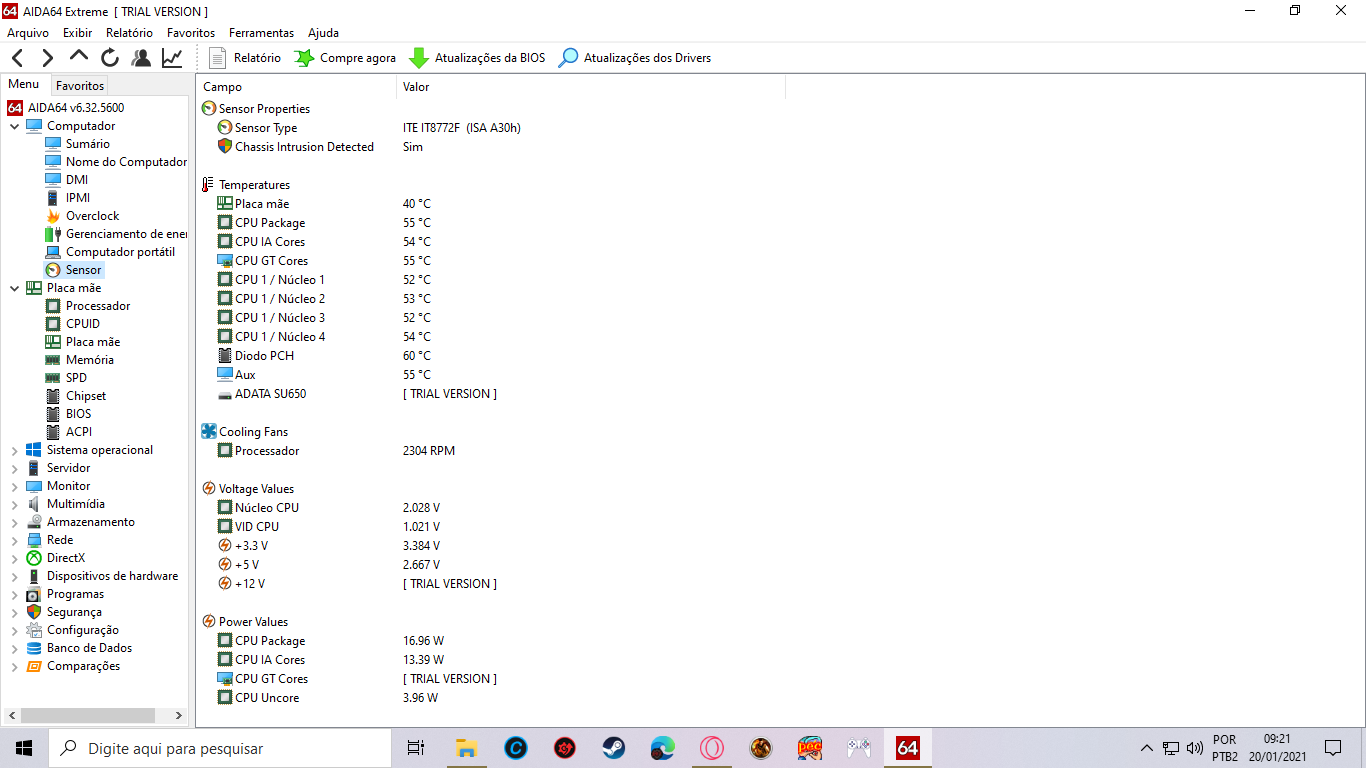Collapse the Placa mãe tree node
This screenshot has height=768, width=1366.
point(14,288)
